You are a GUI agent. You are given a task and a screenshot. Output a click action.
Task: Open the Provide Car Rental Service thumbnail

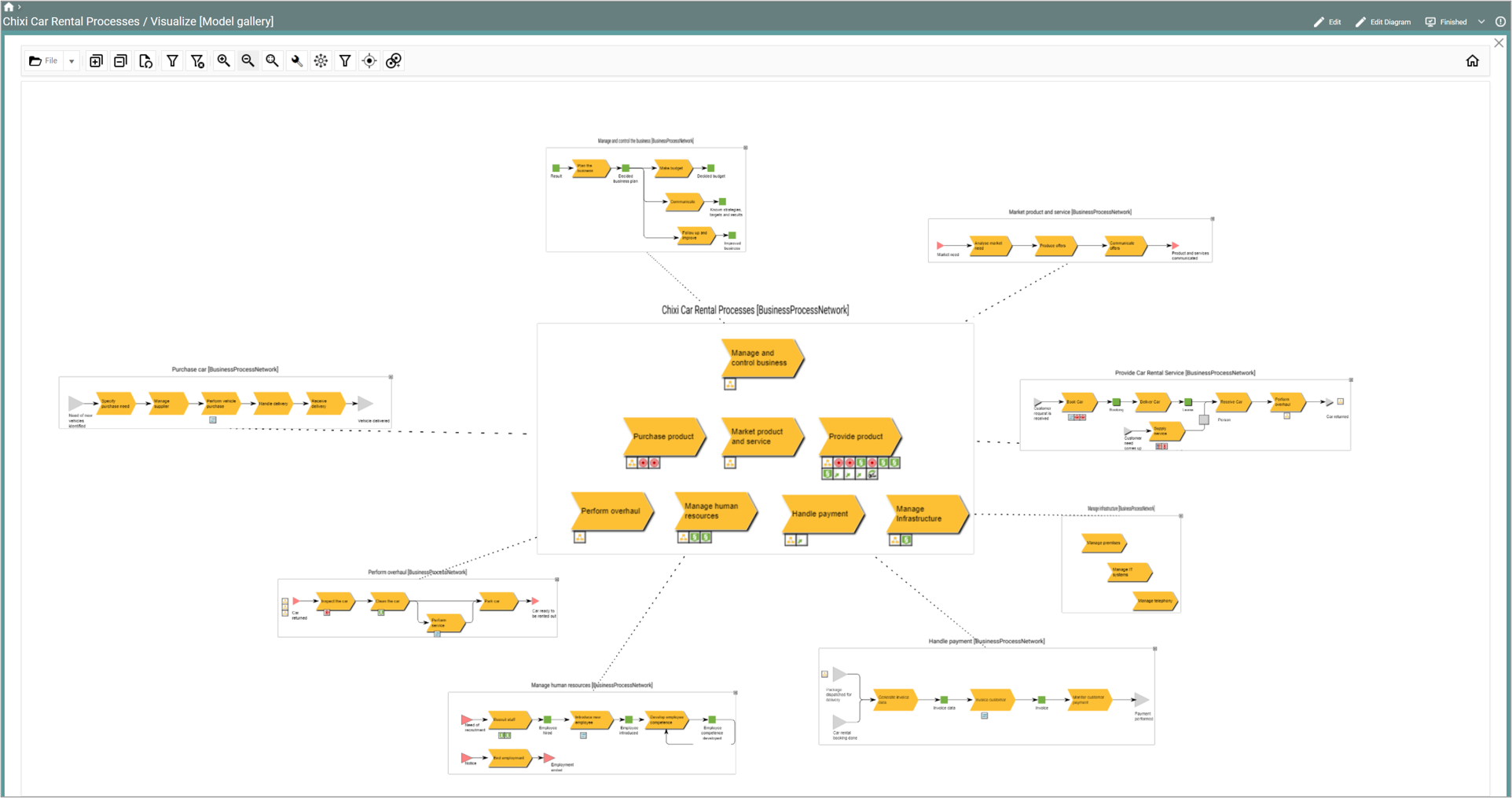point(1185,415)
